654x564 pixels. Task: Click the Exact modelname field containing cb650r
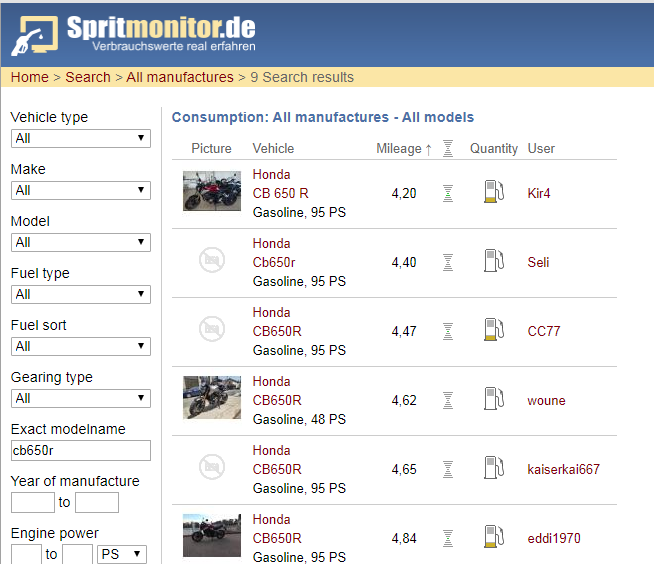click(x=81, y=451)
